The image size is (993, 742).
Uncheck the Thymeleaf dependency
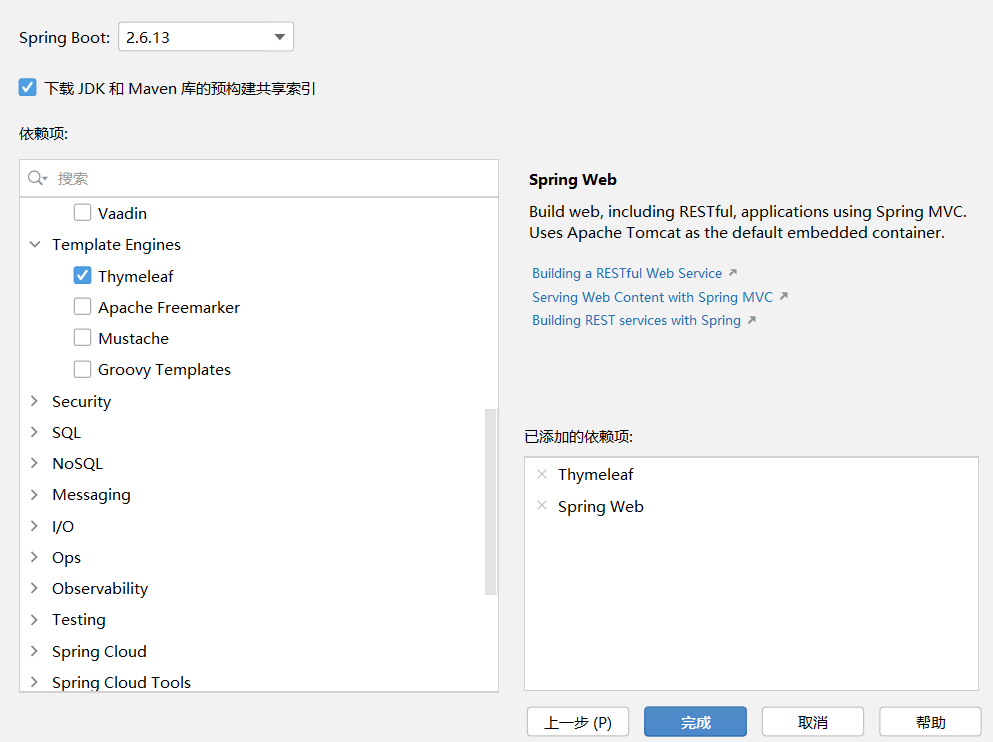[x=82, y=275]
